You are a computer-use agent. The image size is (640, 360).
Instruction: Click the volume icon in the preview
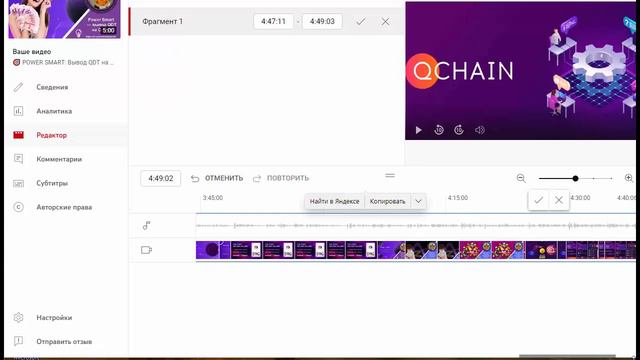[x=480, y=130]
